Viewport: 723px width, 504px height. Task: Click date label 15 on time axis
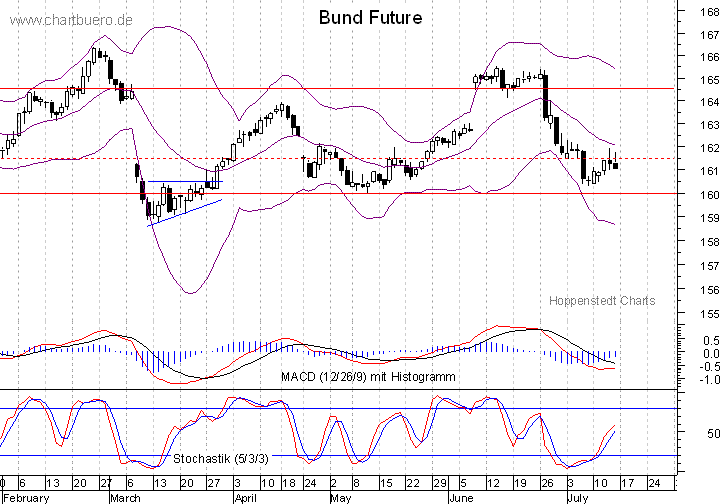point(386,483)
